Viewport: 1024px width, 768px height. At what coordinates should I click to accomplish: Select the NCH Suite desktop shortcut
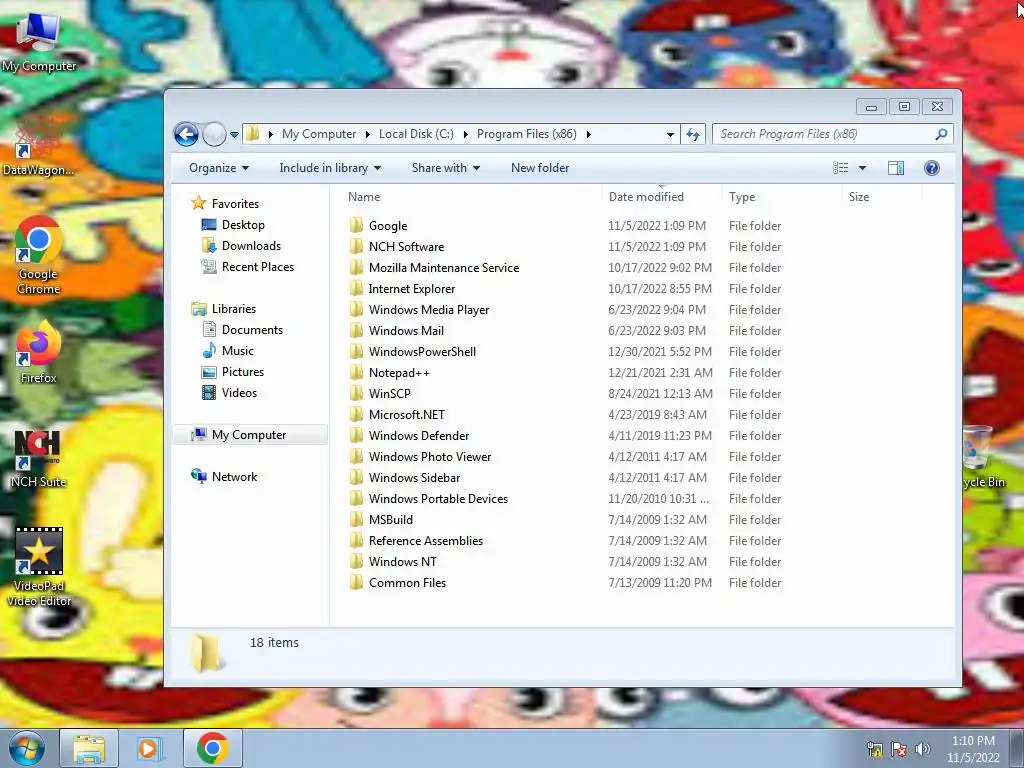(x=39, y=458)
